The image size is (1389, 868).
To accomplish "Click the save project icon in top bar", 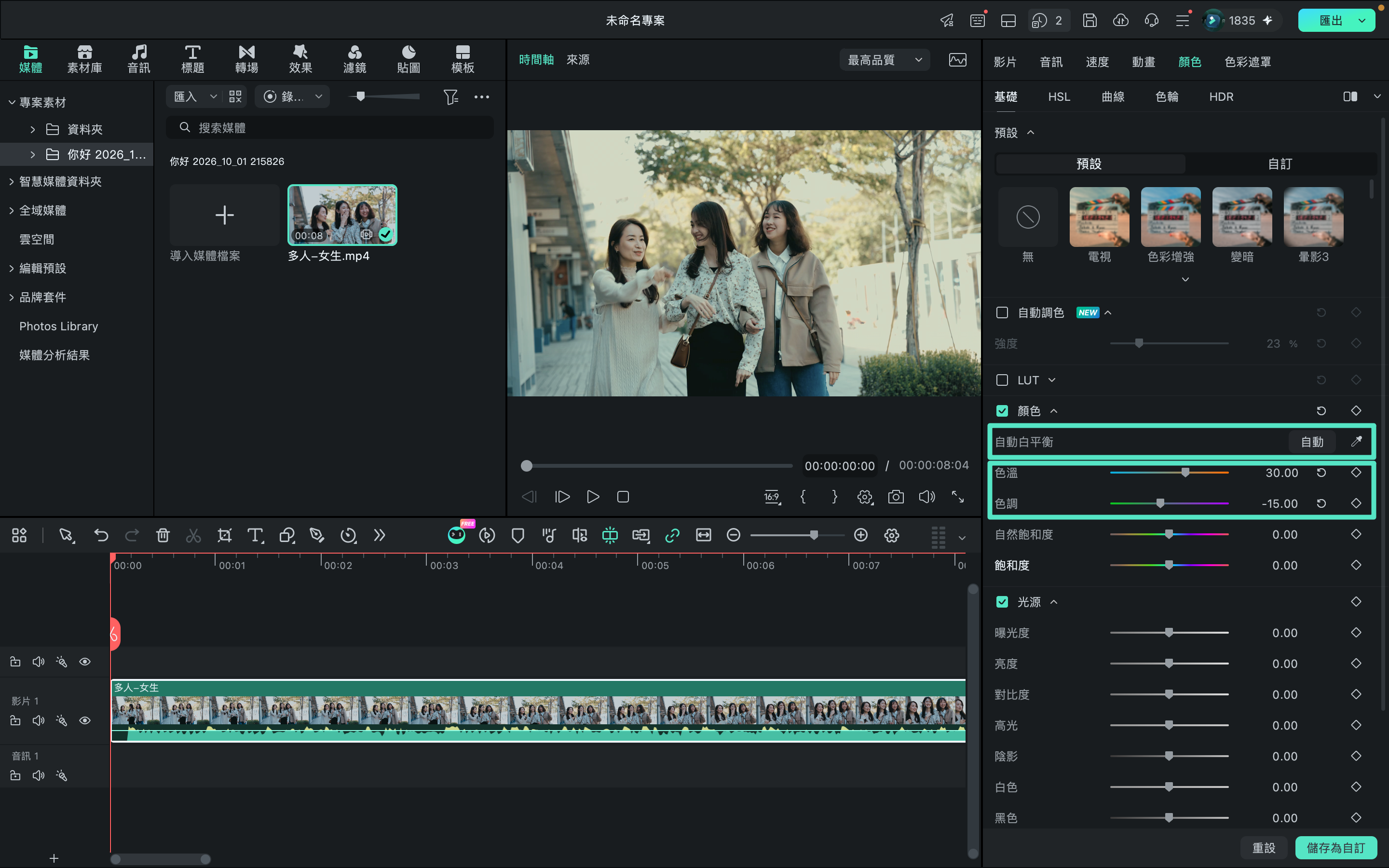I will click(x=1089, y=21).
